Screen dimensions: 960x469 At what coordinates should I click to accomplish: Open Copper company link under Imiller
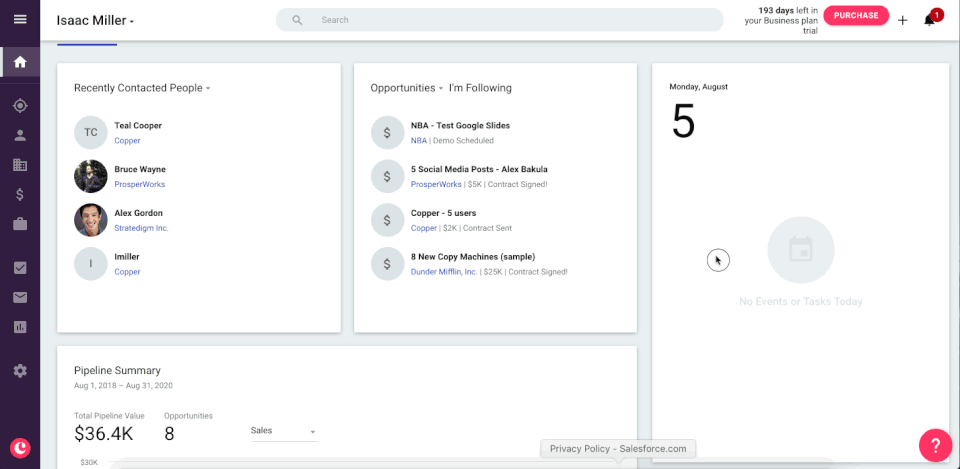[127, 272]
